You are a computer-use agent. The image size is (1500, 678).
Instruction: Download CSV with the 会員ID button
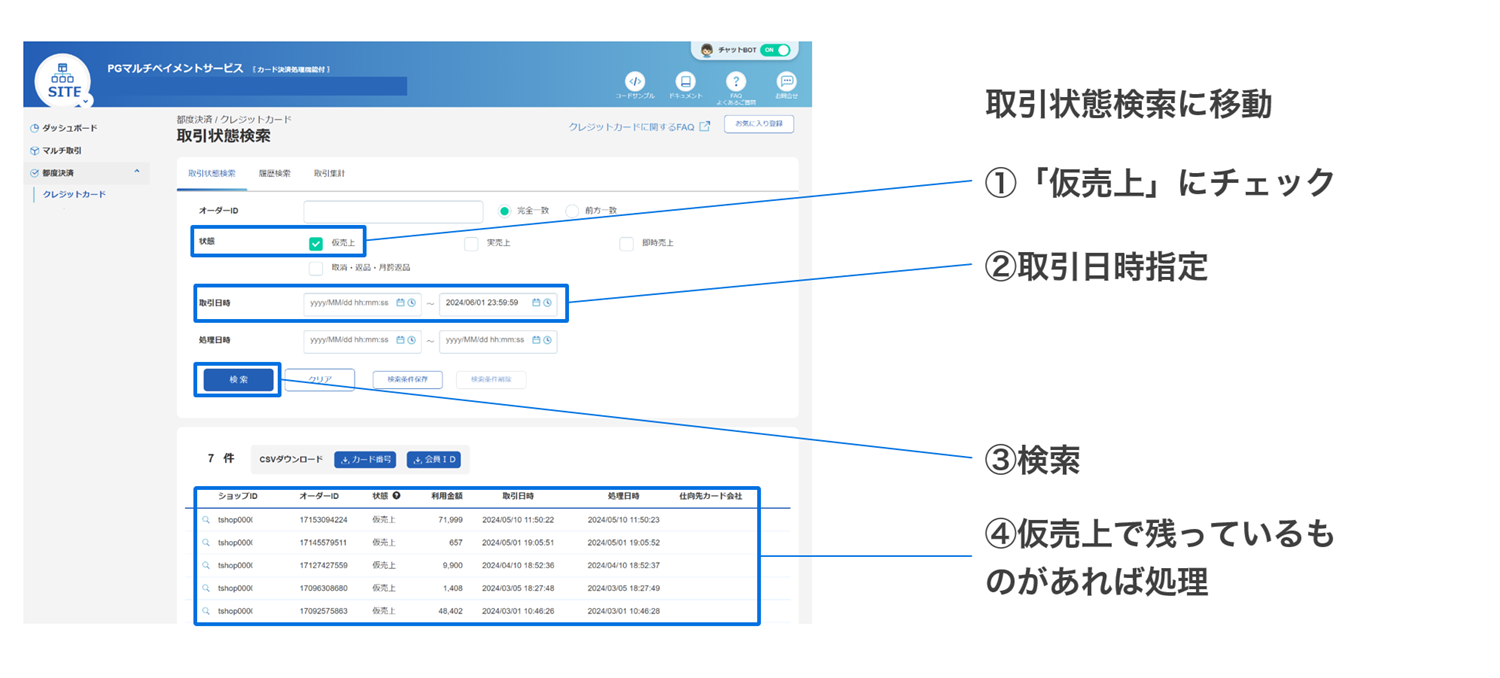click(x=433, y=460)
